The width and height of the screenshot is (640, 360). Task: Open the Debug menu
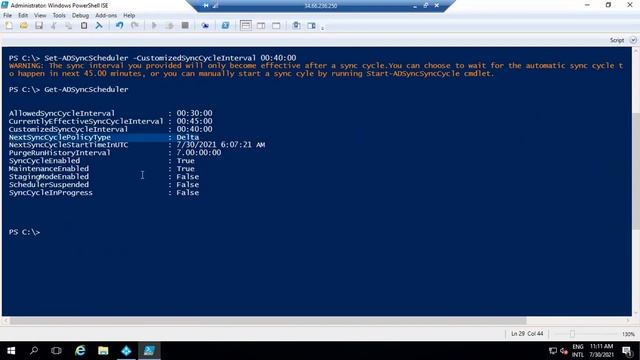click(80, 16)
